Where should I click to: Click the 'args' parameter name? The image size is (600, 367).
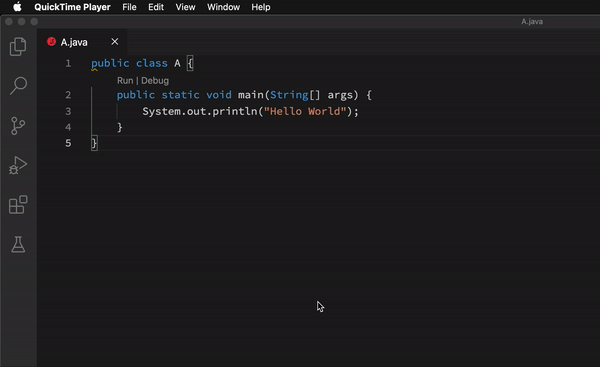340,95
